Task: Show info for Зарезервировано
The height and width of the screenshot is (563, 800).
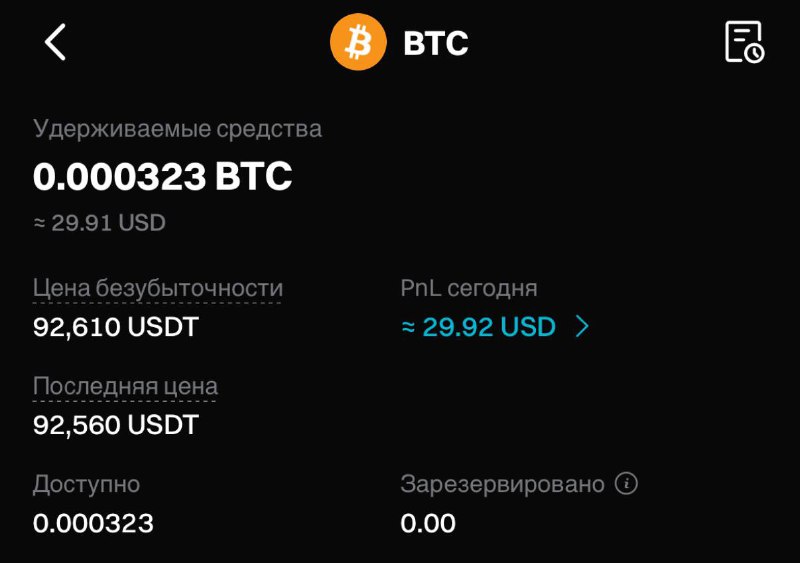Action: (x=626, y=483)
